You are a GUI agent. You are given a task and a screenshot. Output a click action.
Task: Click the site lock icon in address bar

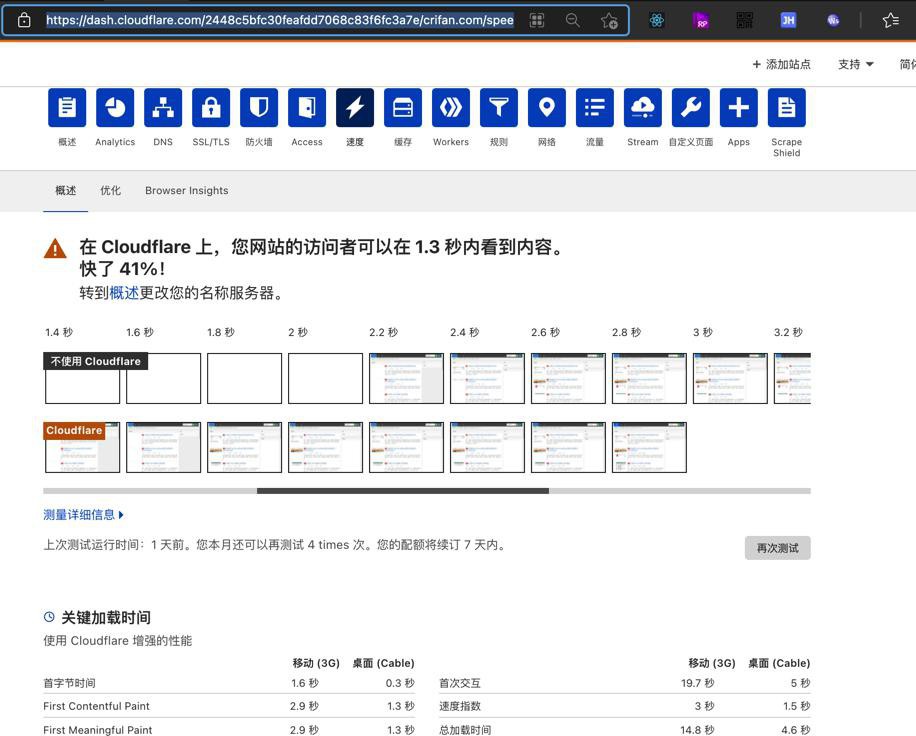(24, 20)
